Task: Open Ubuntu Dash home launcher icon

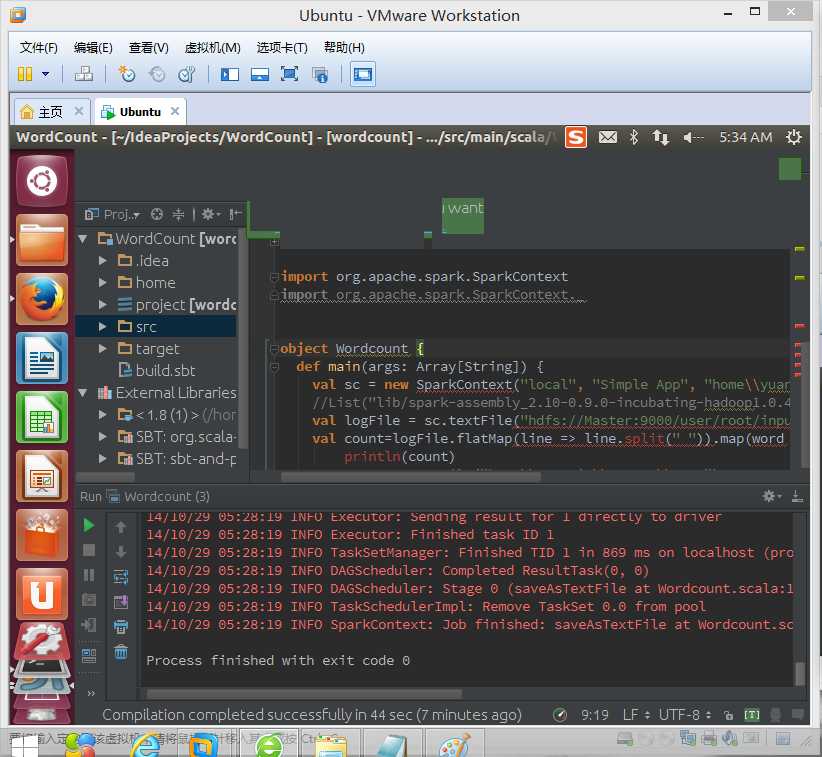Action: [42, 181]
